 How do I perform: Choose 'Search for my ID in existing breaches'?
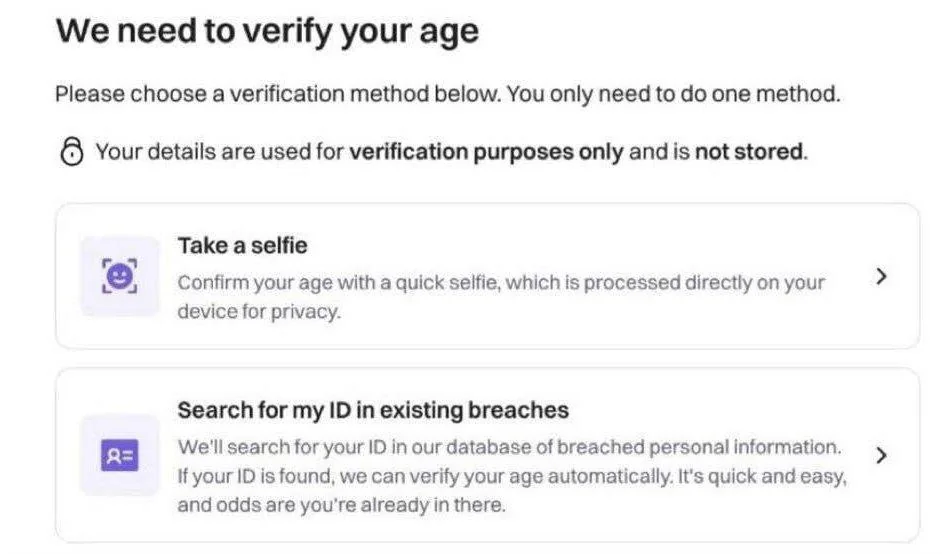coord(373,410)
